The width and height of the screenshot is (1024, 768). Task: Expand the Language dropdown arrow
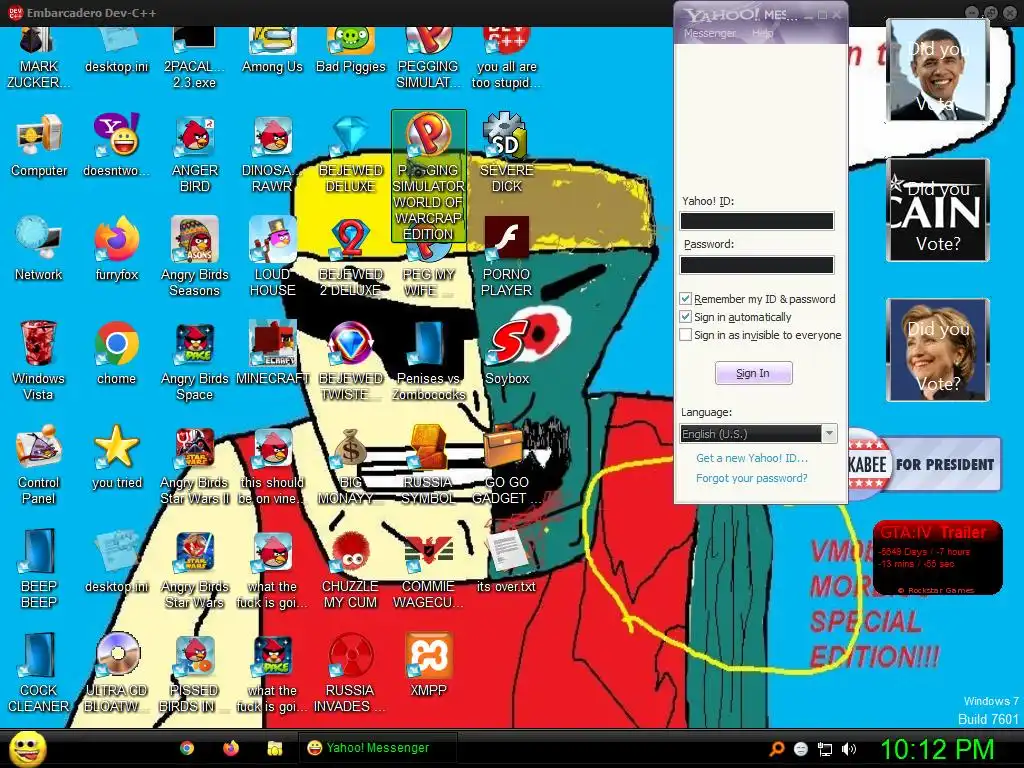[829, 434]
